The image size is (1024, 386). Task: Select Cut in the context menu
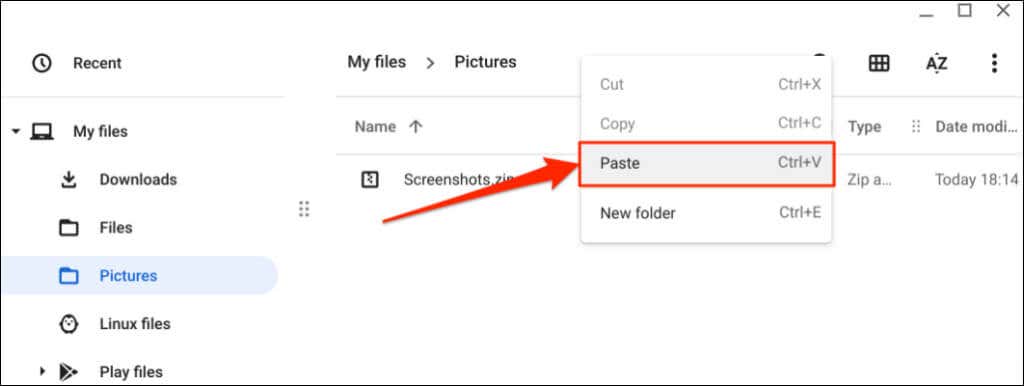707,84
